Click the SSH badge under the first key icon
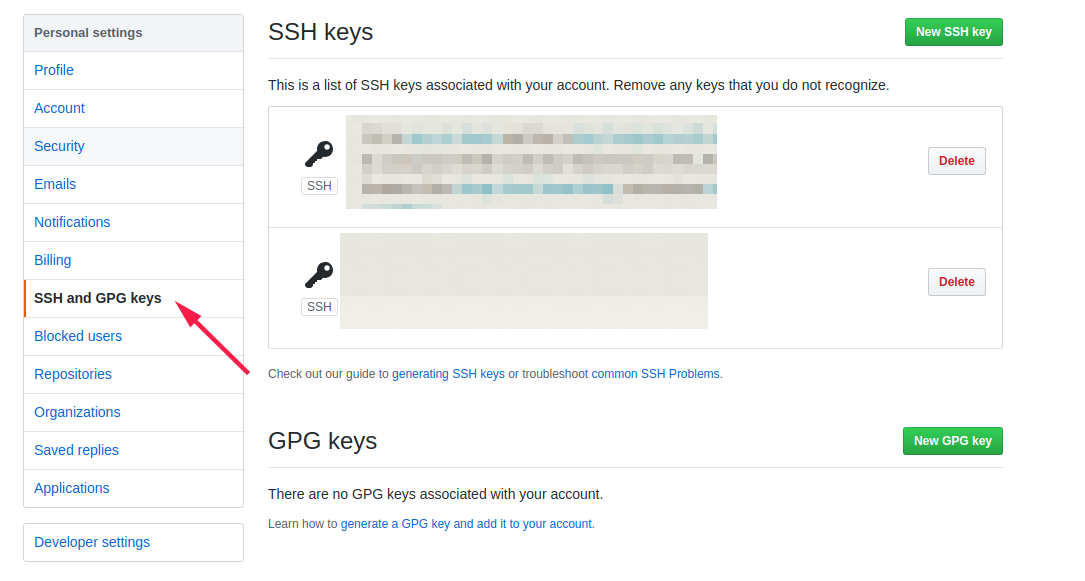The image size is (1085, 581). click(318, 185)
